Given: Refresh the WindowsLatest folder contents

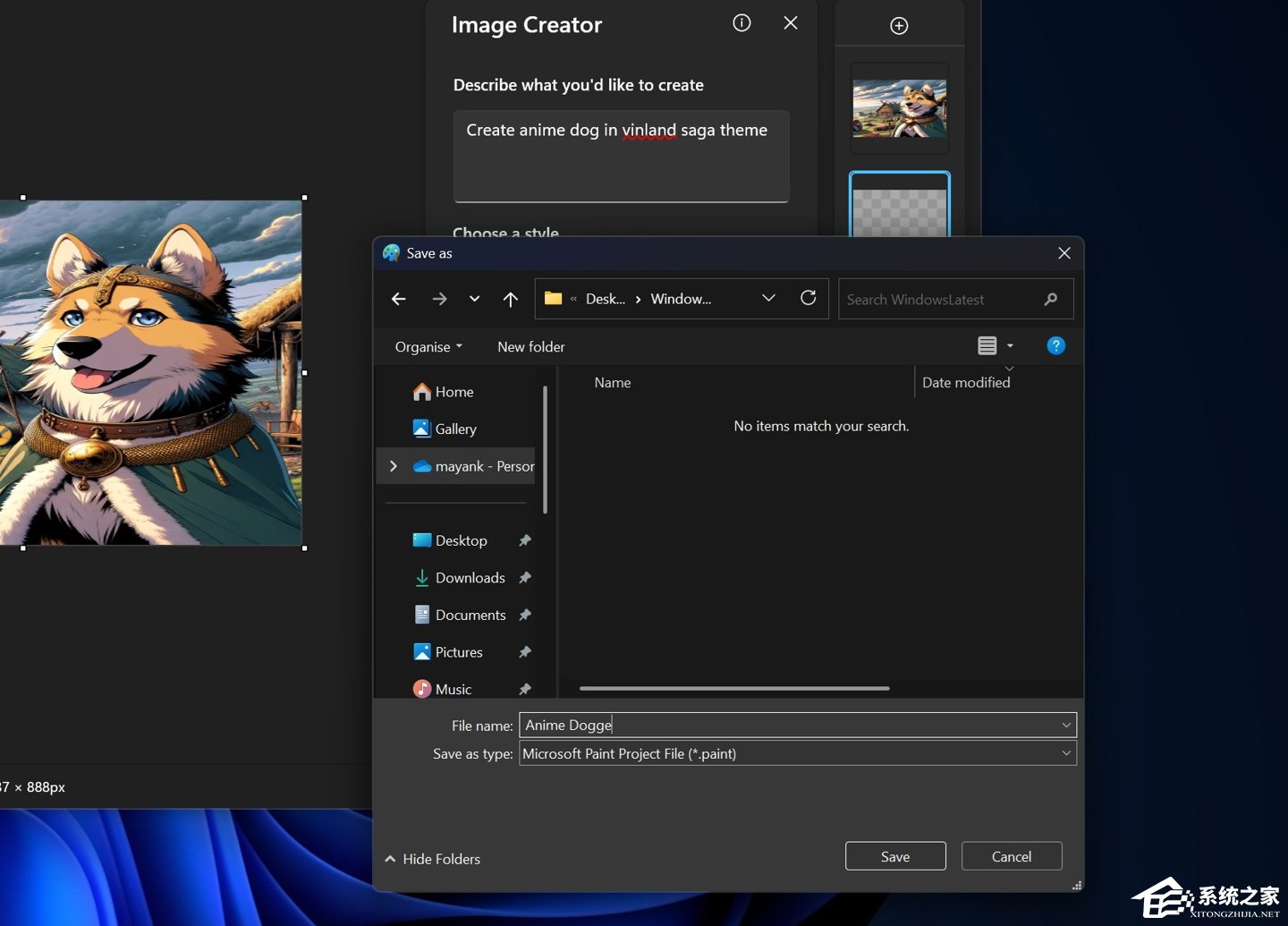Looking at the screenshot, I should 808,298.
